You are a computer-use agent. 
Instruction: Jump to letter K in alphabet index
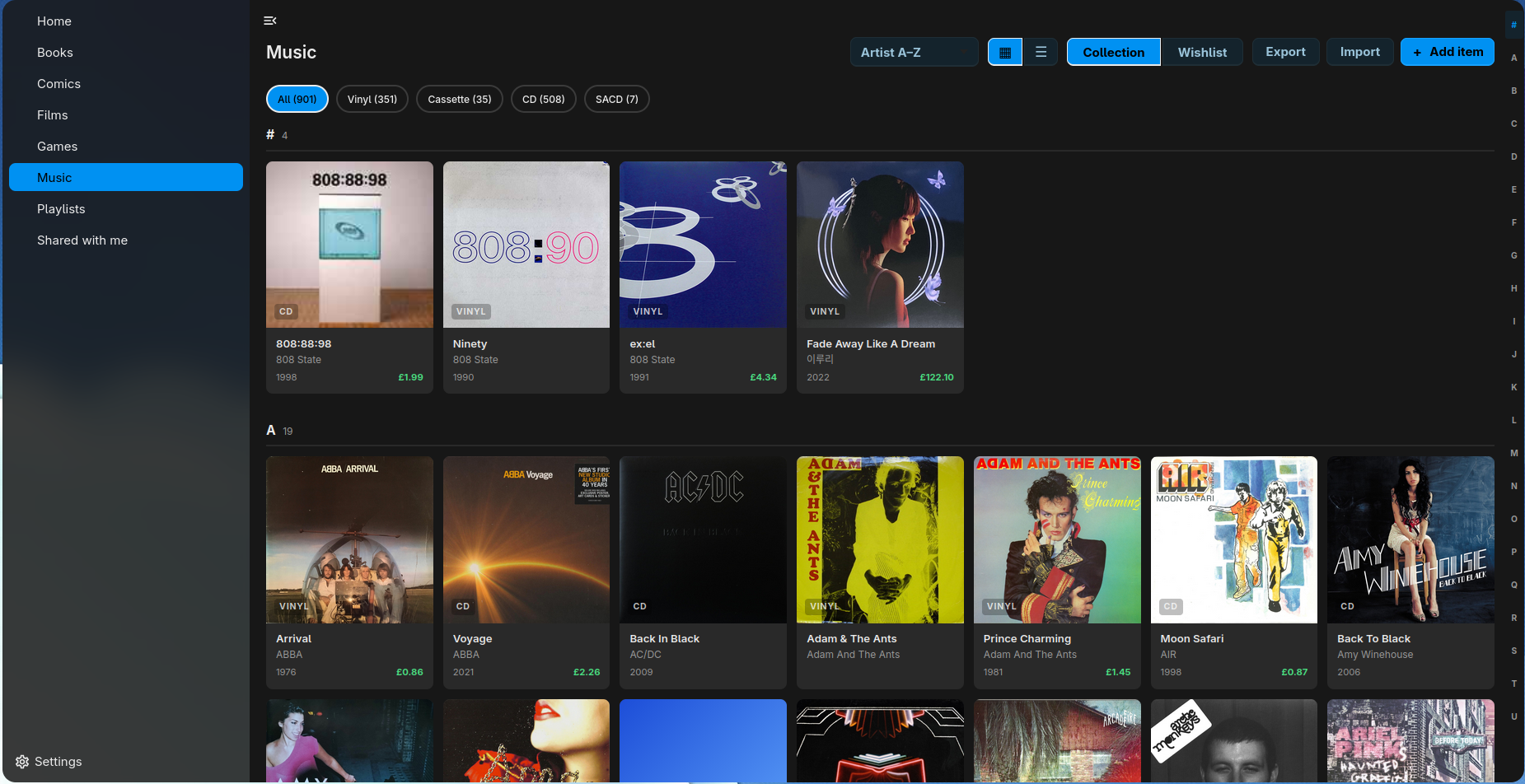[1513, 387]
